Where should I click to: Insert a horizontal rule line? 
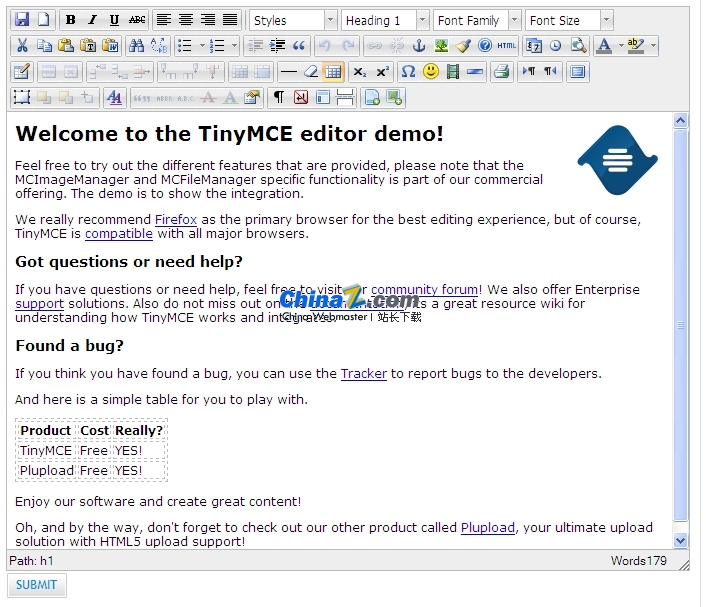point(289,72)
